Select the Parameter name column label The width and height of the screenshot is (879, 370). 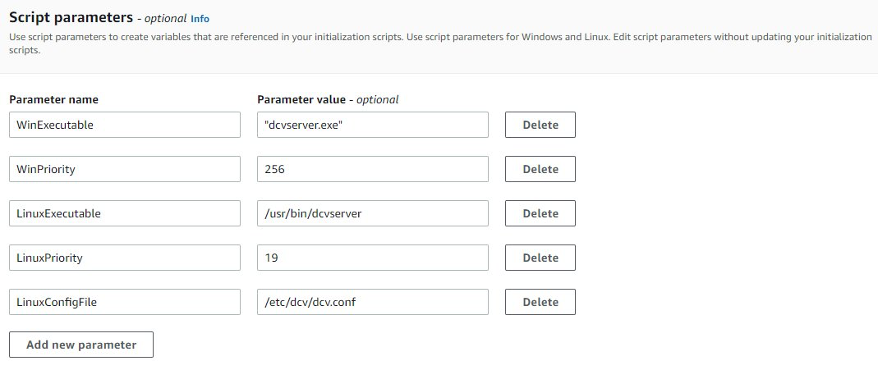point(54,99)
